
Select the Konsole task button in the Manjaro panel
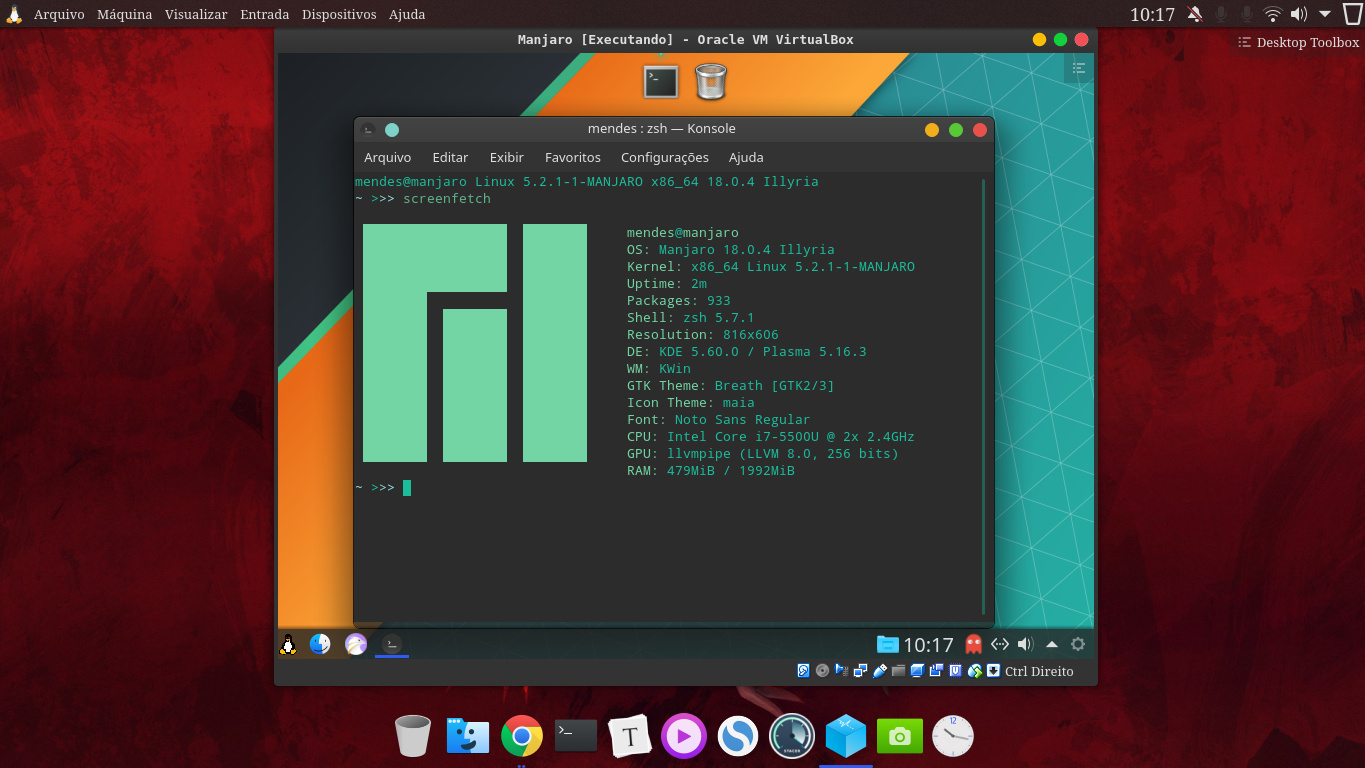point(392,645)
